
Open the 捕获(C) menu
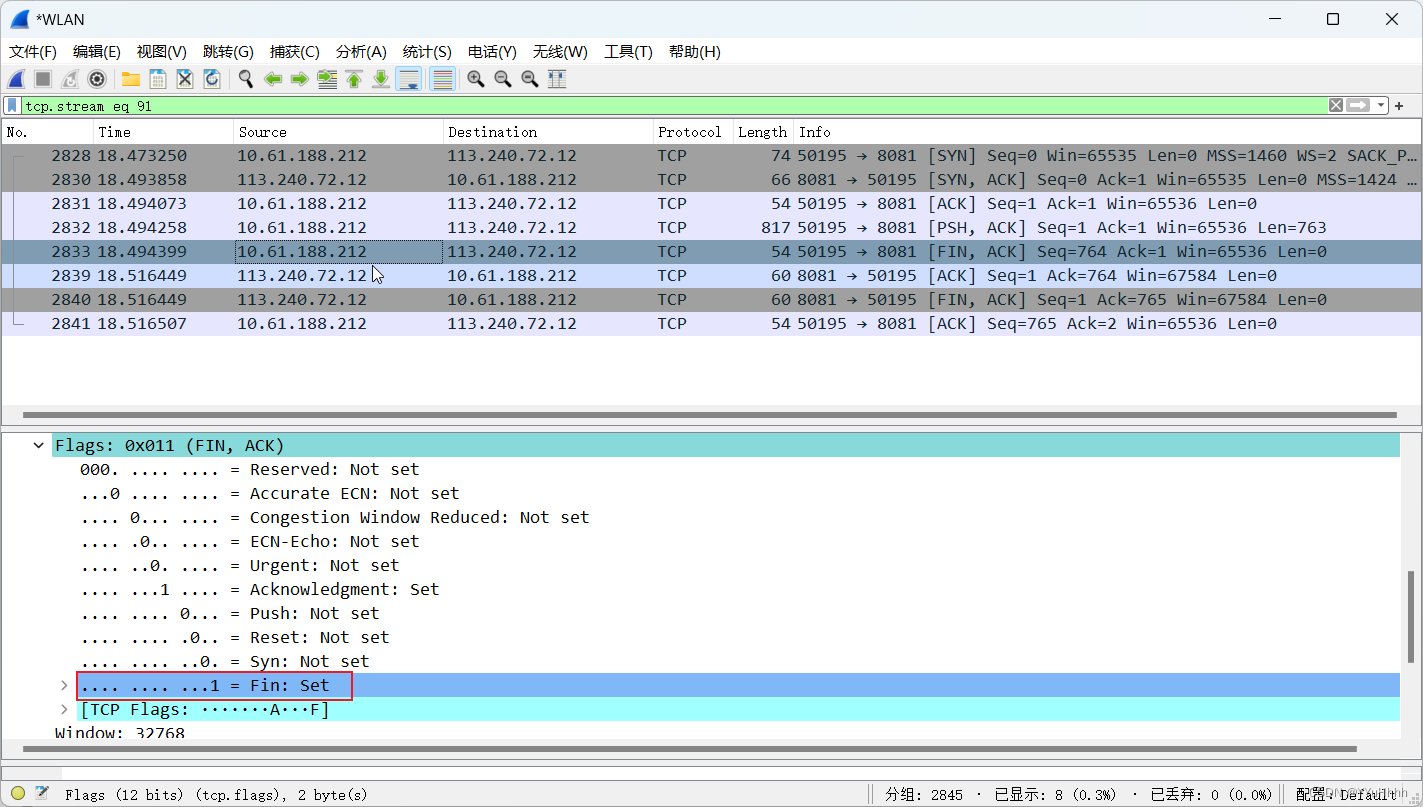[295, 52]
